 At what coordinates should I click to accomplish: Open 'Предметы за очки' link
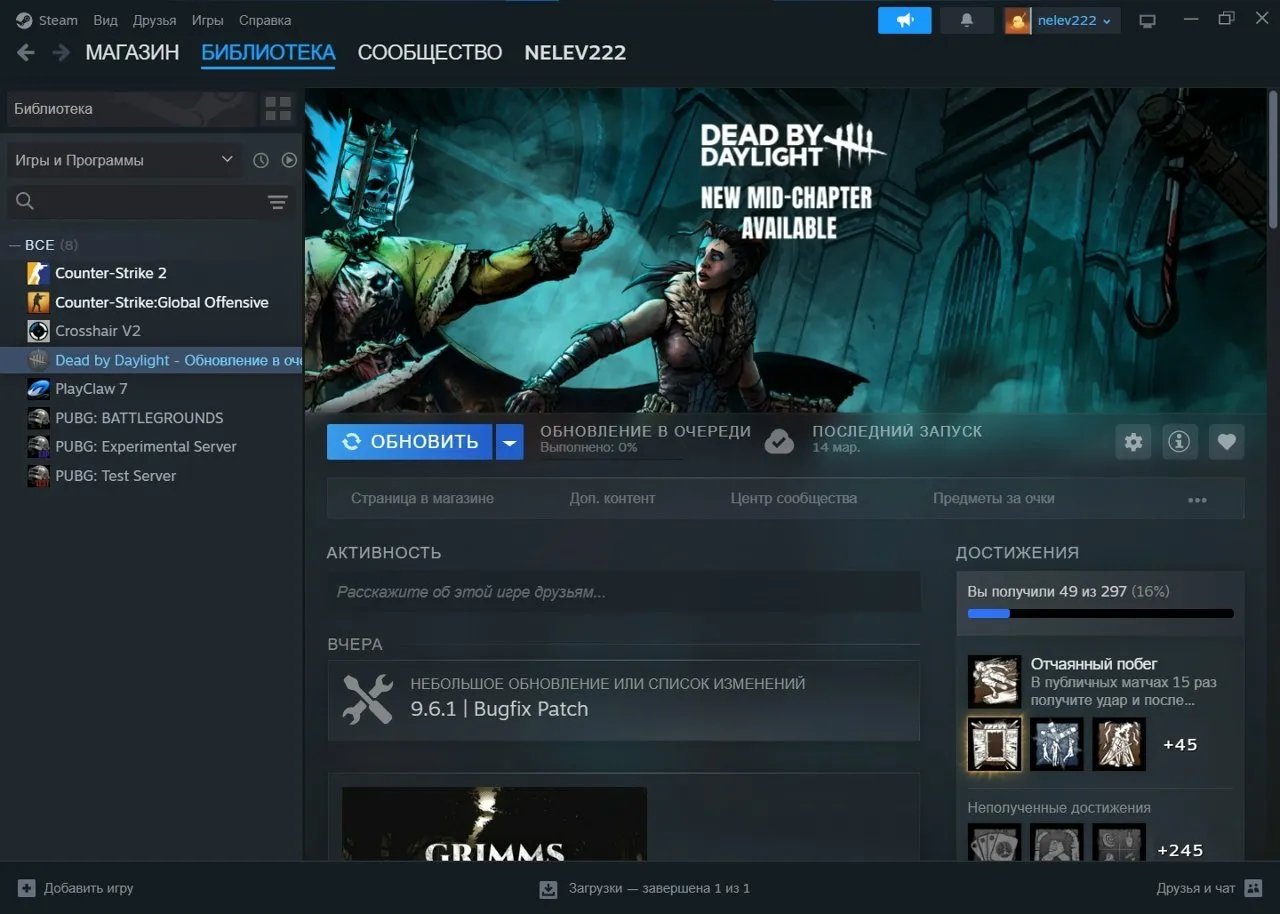(x=994, y=498)
